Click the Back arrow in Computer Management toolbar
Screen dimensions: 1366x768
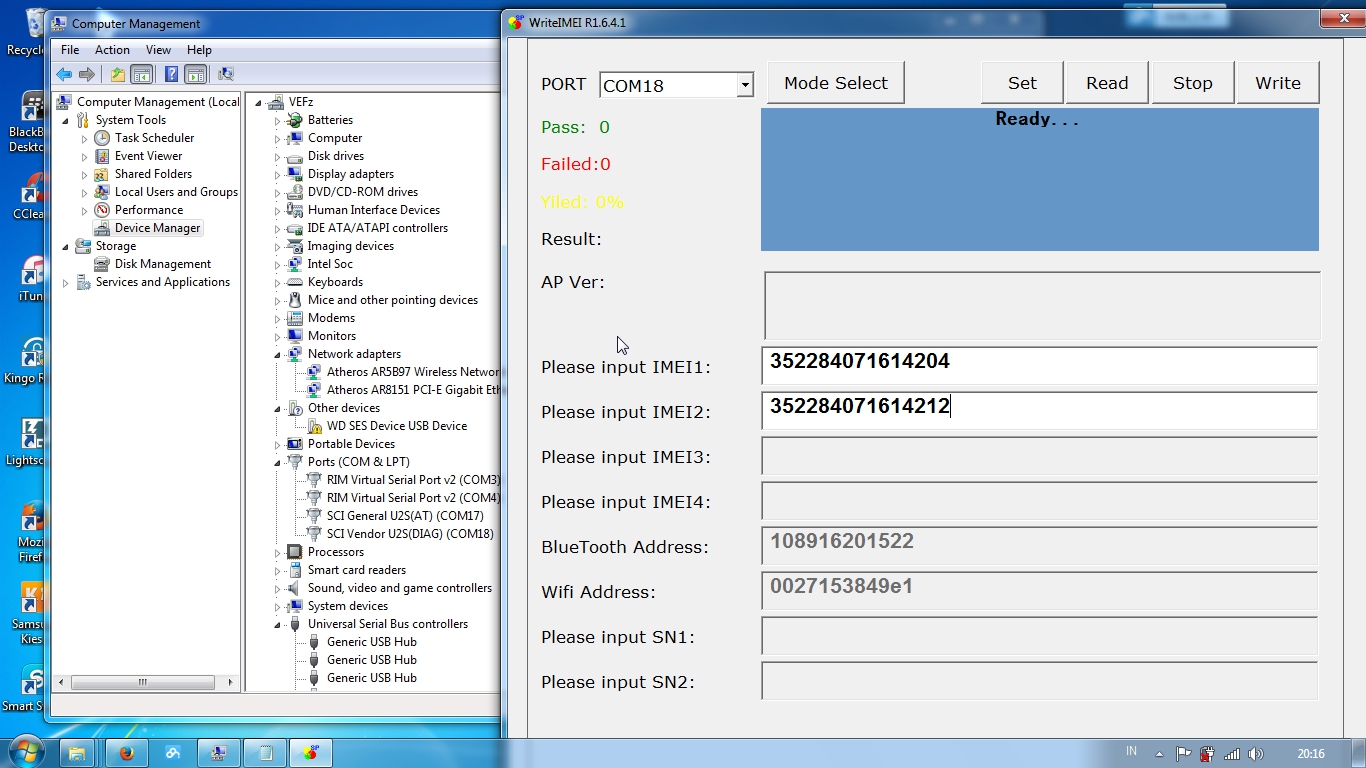[x=64, y=74]
